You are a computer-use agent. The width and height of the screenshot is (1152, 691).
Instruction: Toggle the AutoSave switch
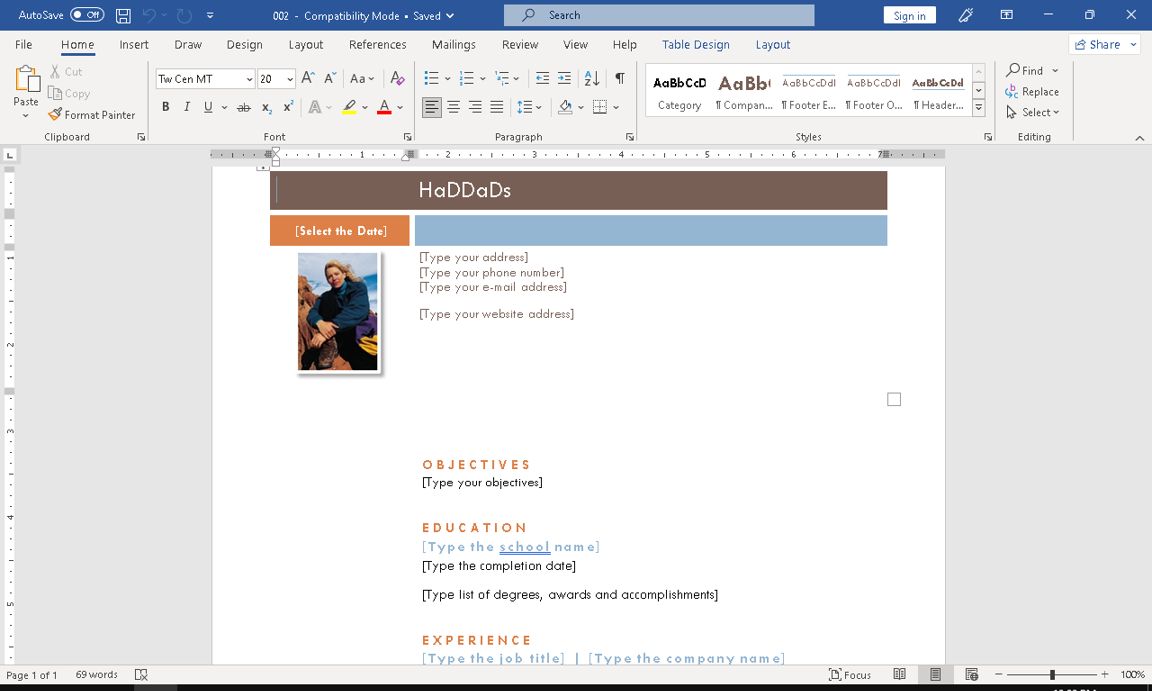pyautogui.click(x=87, y=15)
